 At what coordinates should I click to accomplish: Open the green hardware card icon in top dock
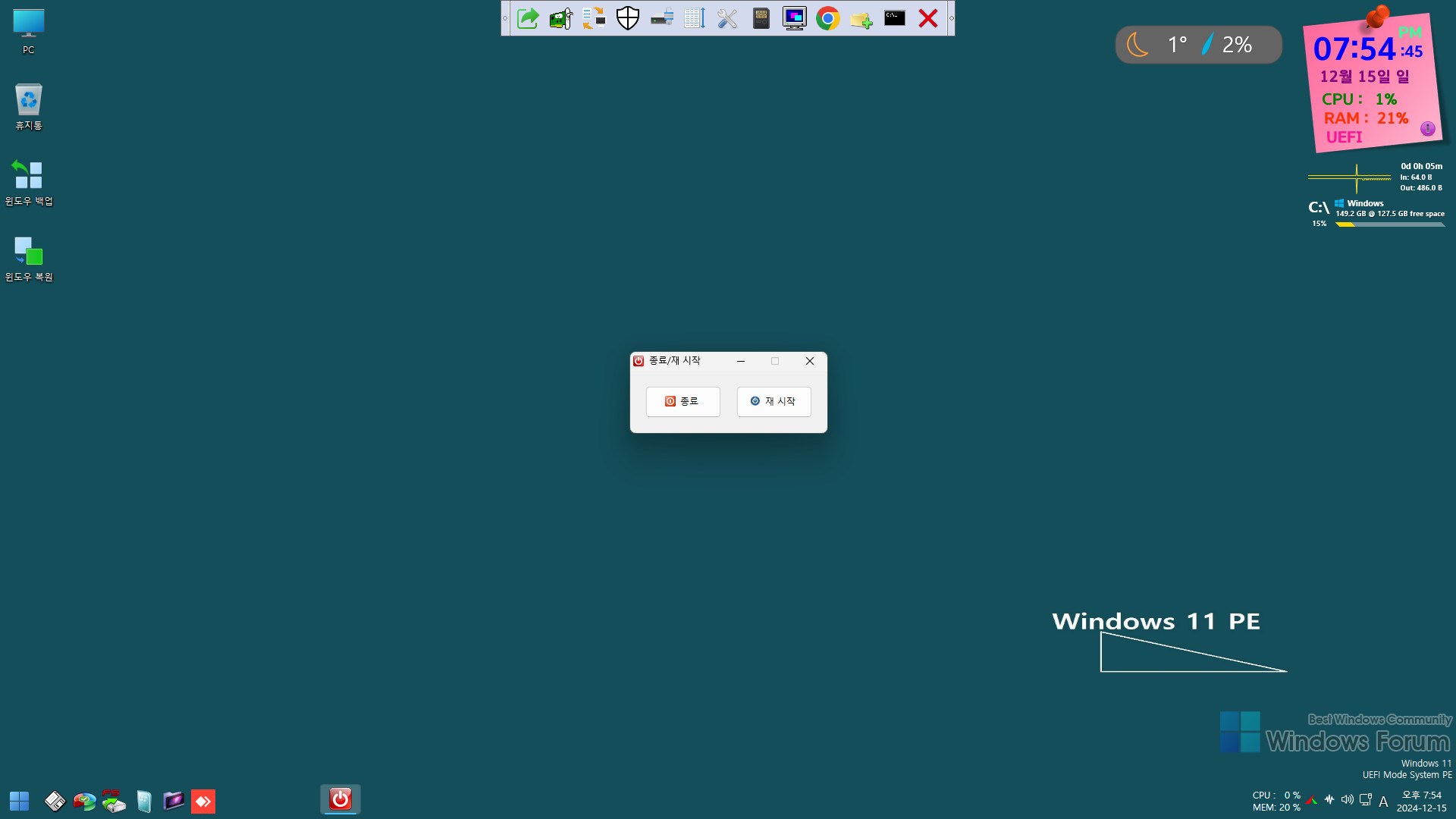pos(561,18)
